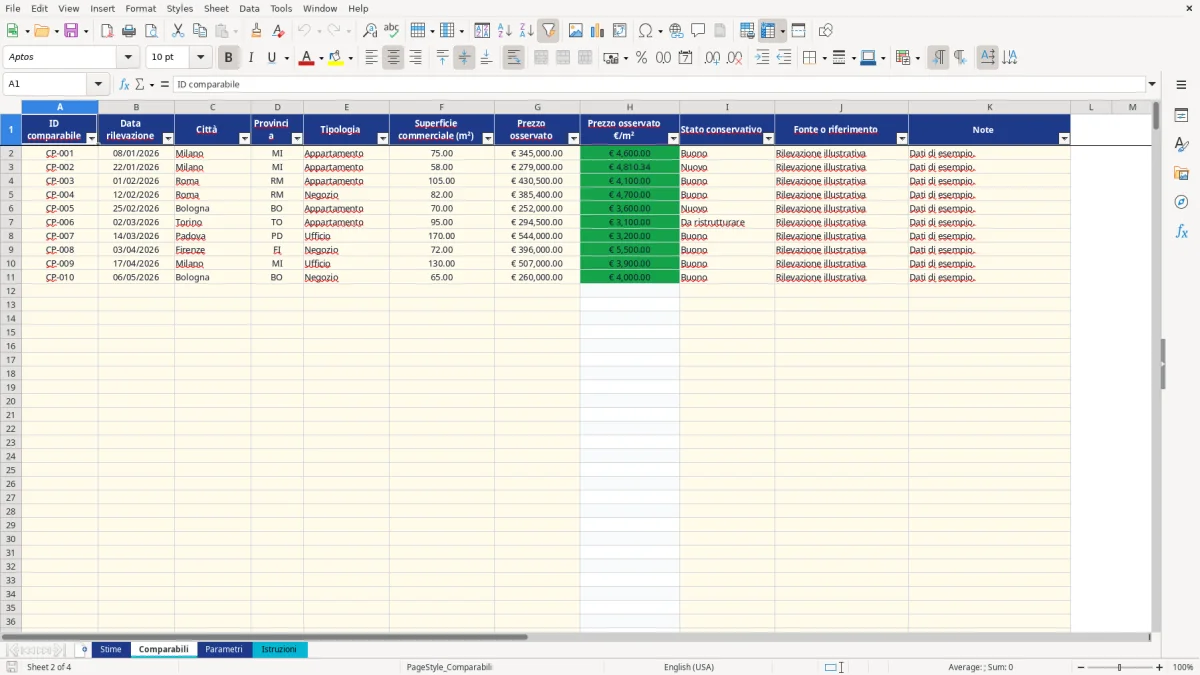This screenshot has height=675, width=1200.
Task: Copy the selection
Action: pos(200,31)
